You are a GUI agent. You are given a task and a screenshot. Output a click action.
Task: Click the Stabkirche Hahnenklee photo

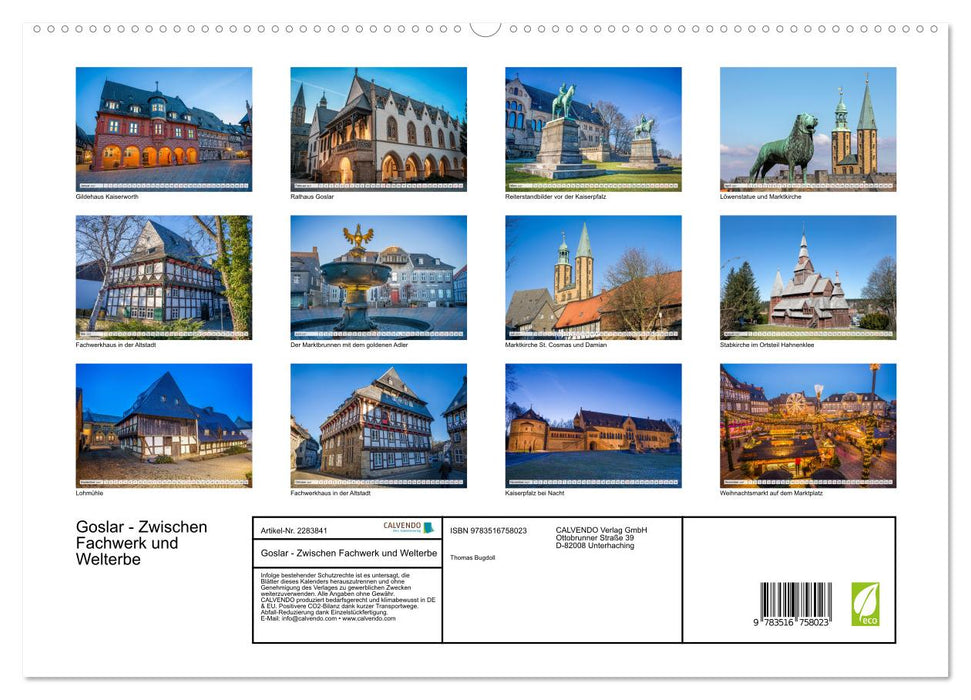coord(808,278)
